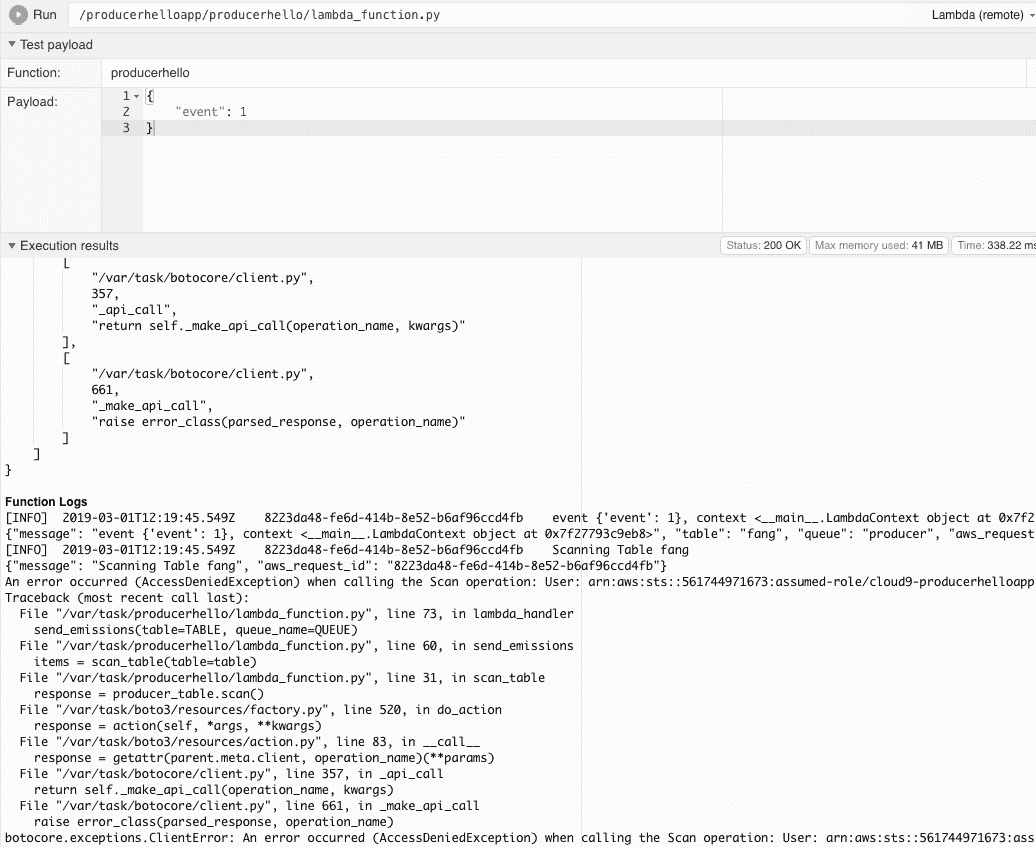Click the Run label text

pos(45,15)
